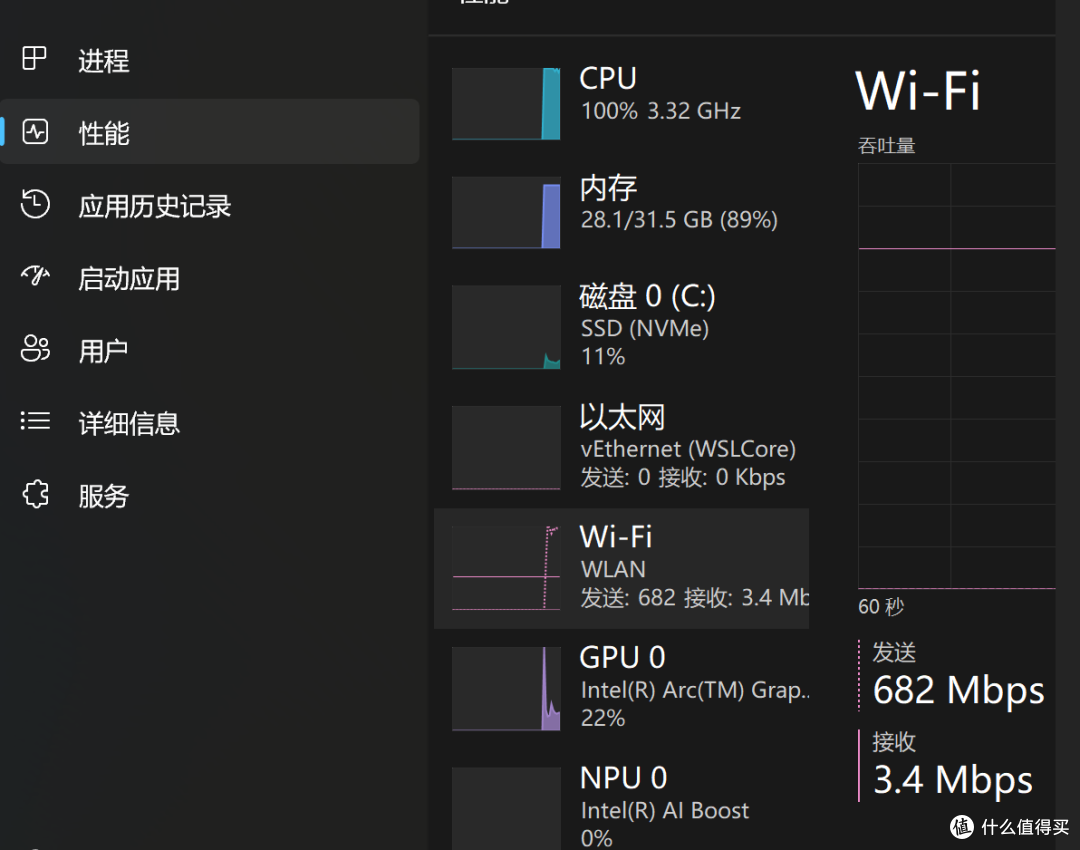The height and width of the screenshot is (850, 1080).
Task: Click 'Intel(R) AI Boost' label
Action: click(665, 811)
